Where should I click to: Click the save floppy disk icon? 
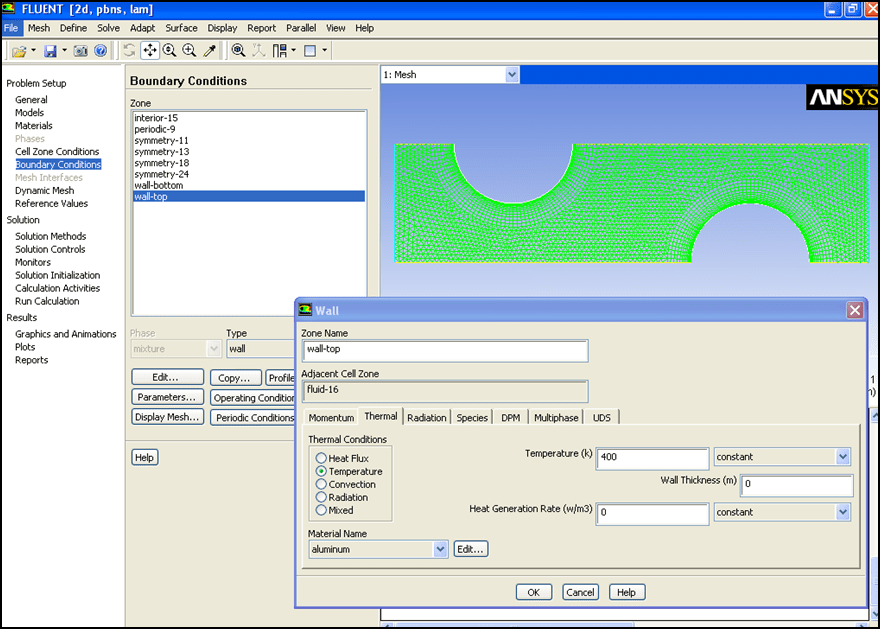point(50,50)
